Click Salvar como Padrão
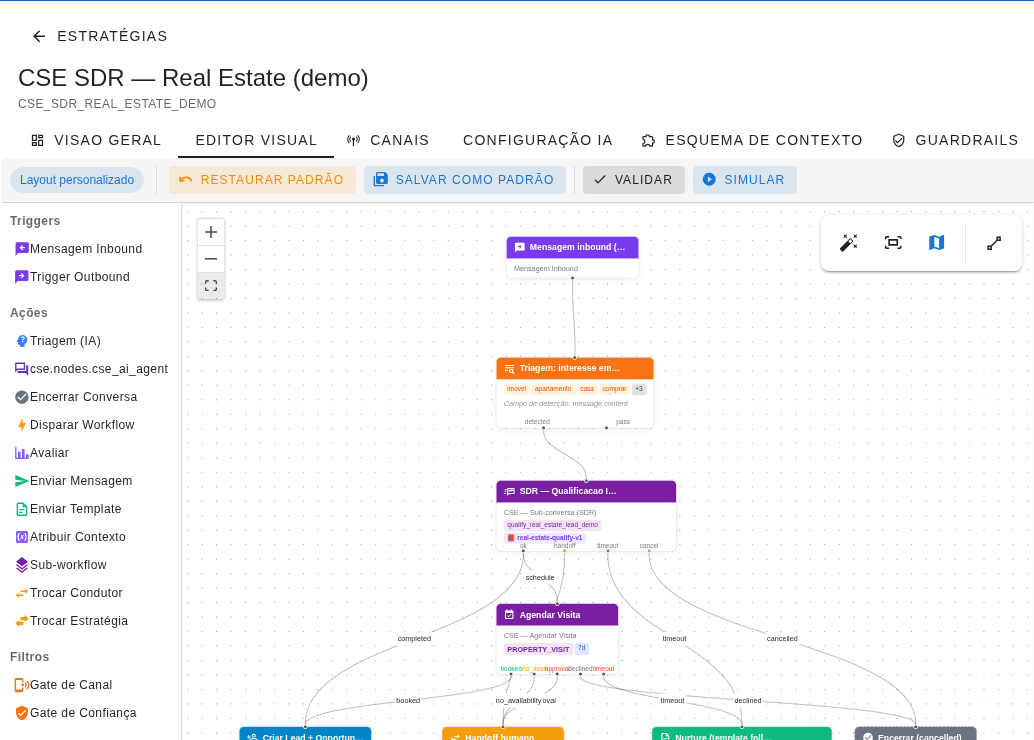This screenshot has width=1034, height=740. coord(464,180)
